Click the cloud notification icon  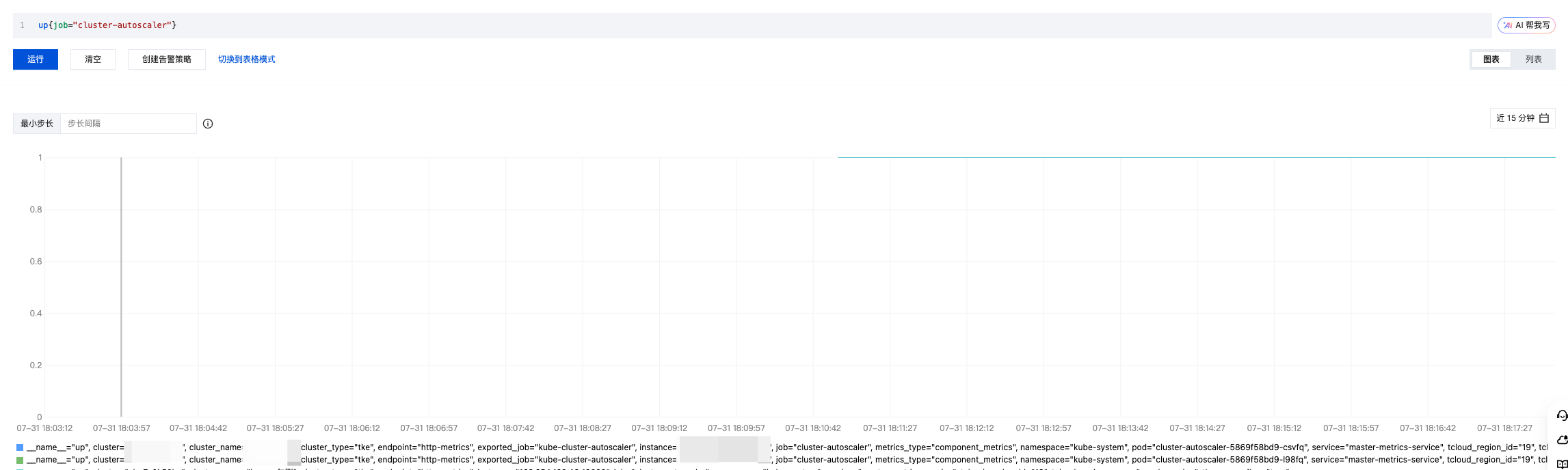click(1562, 440)
